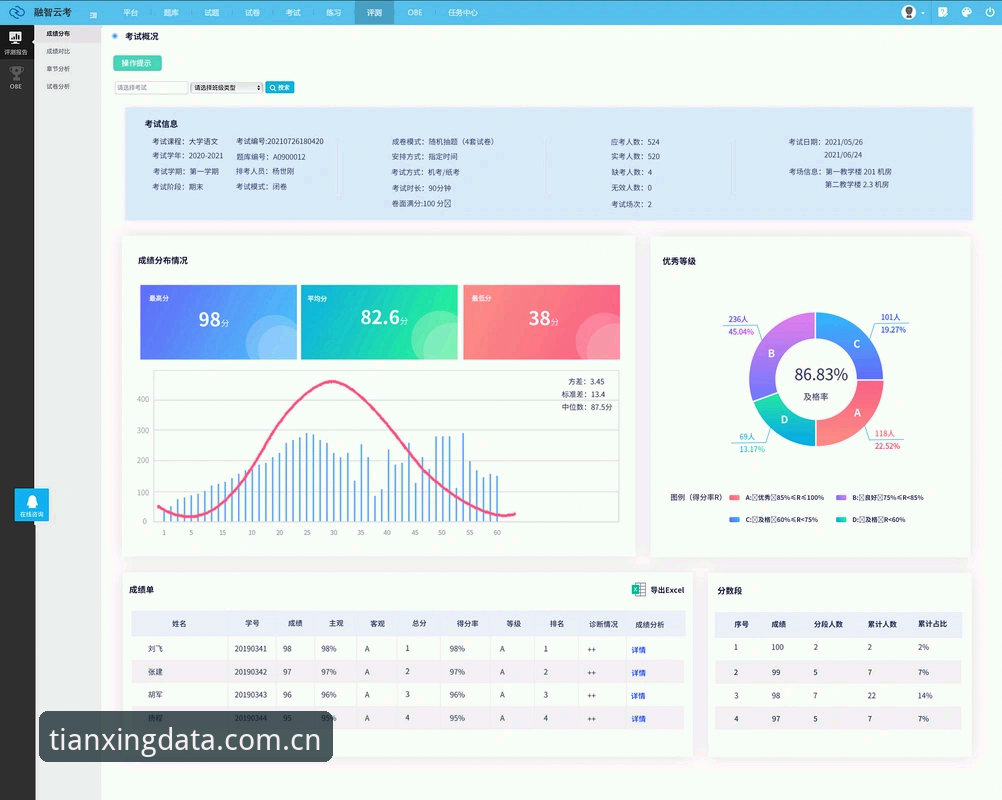Click the red A优秀 legend swatch
This screenshot has width=1002, height=800.
734,498
